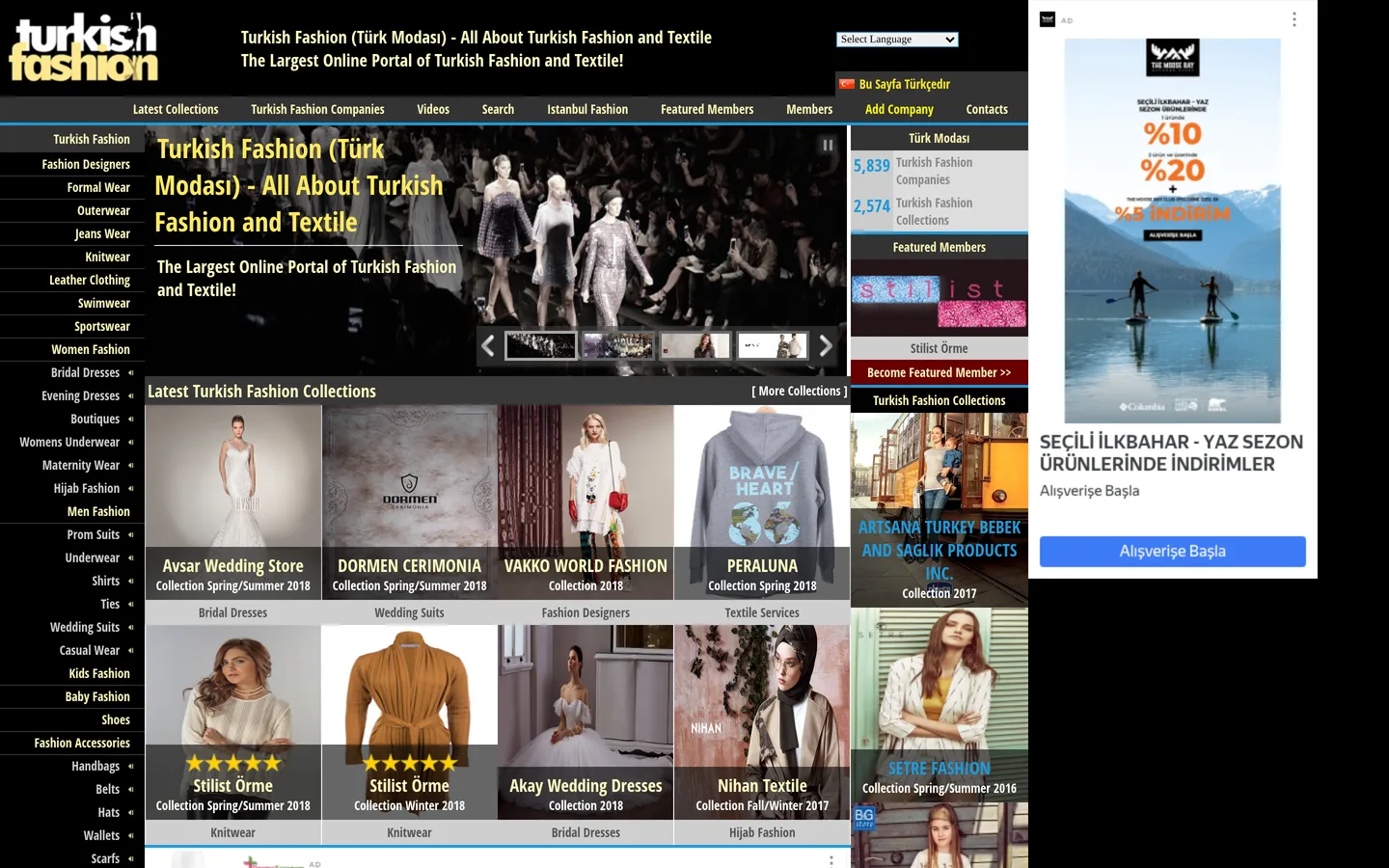The width and height of the screenshot is (1389, 868).
Task: Select the third slideshow thumbnail
Action: click(695, 345)
